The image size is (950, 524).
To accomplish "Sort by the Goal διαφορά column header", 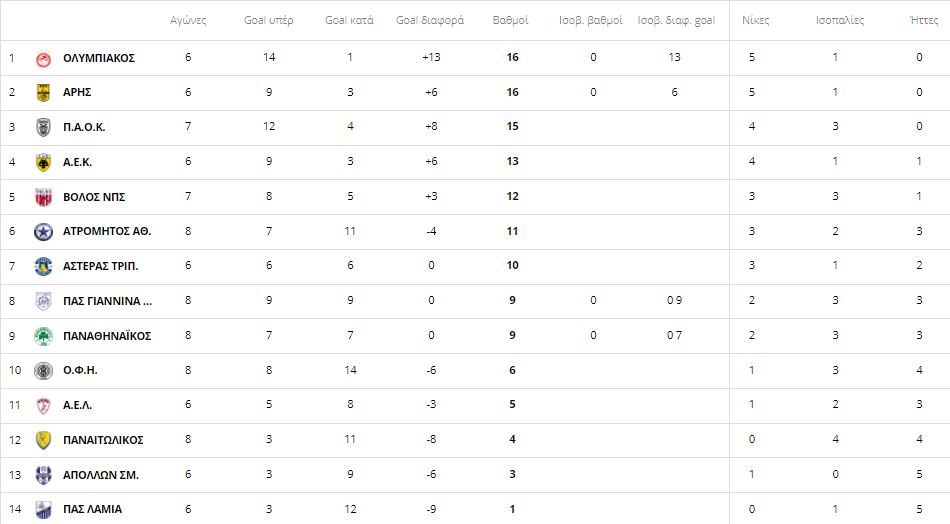I will tap(430, 20).
